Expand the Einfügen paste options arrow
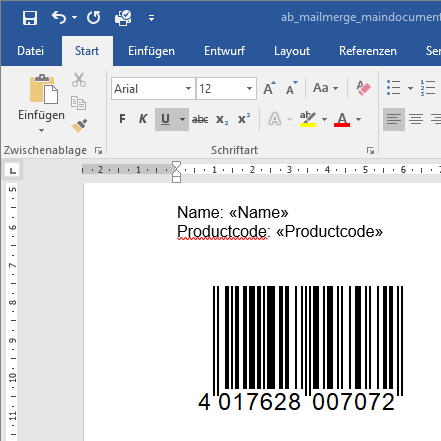 [41, 130]
